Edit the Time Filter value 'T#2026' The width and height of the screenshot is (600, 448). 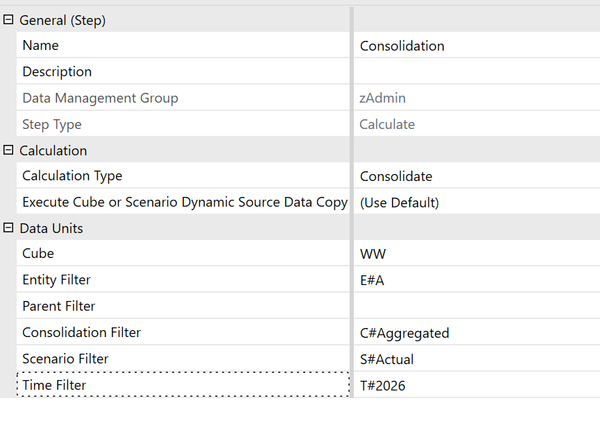[383, 384]
